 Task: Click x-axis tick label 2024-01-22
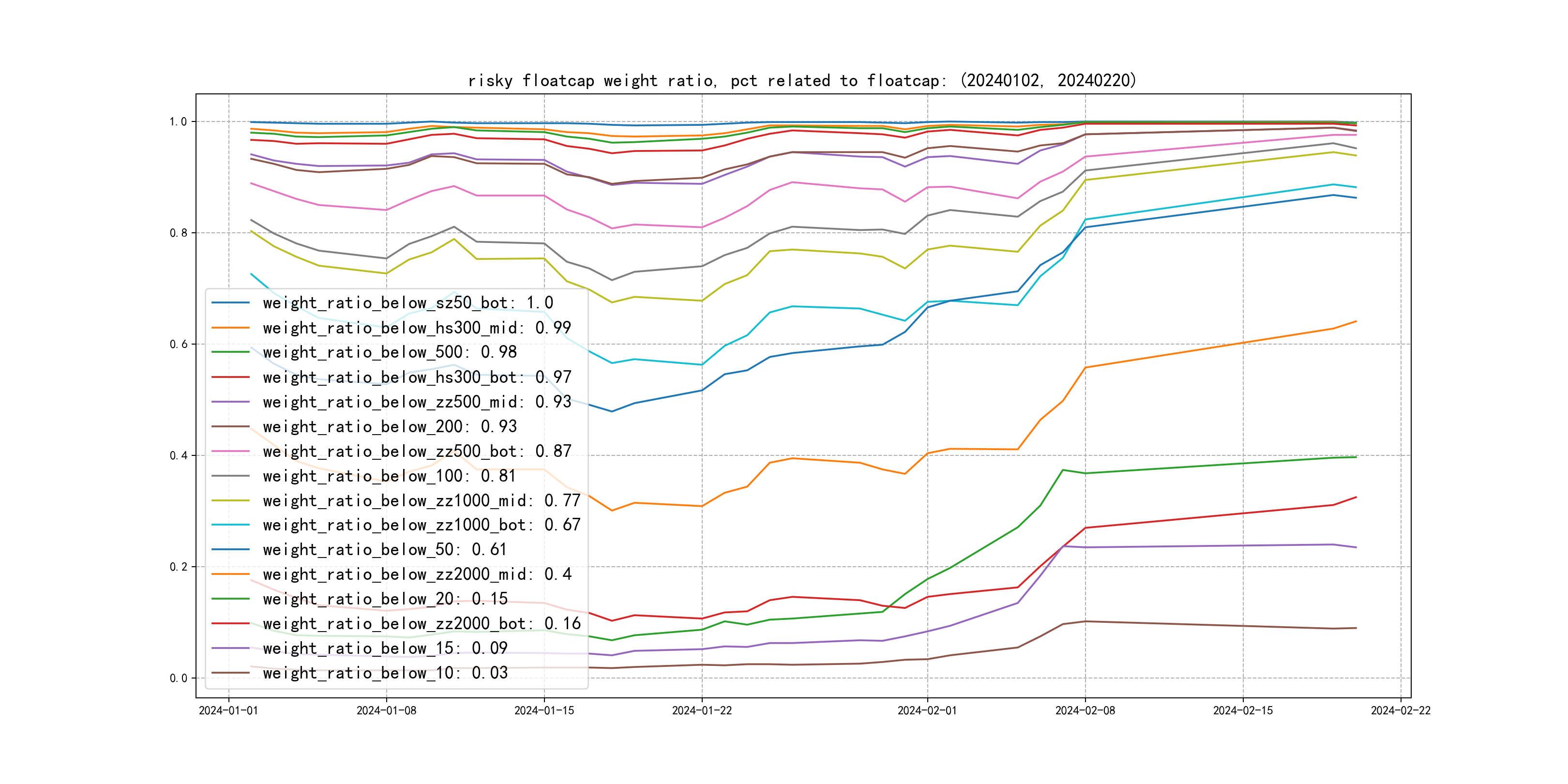702,710
